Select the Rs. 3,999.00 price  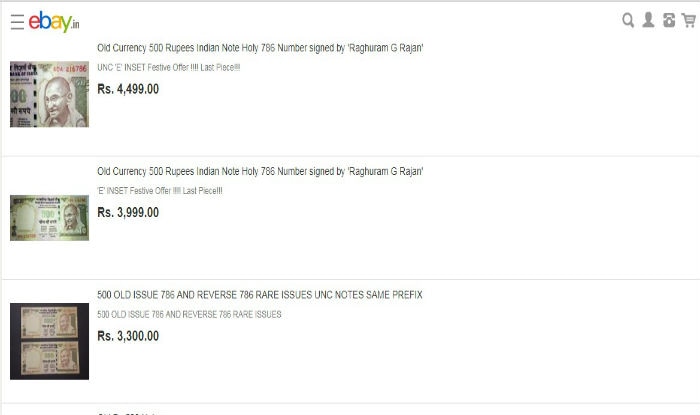pyautogui.click(x=128, y=212)
